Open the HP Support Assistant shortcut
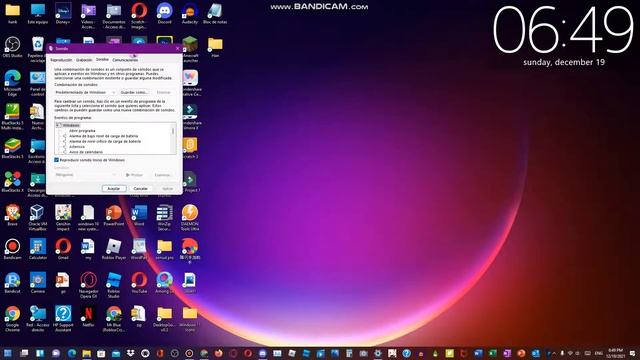 point(63,319)
